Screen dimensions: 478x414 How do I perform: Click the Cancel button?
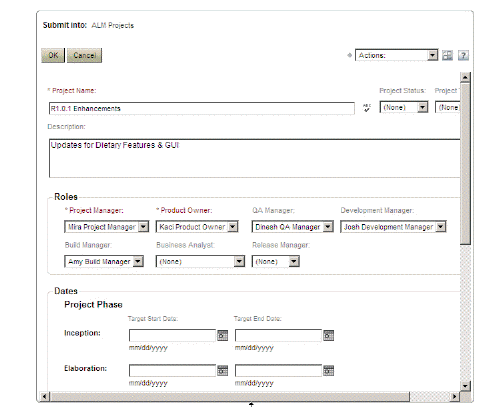tap(84, 55)
